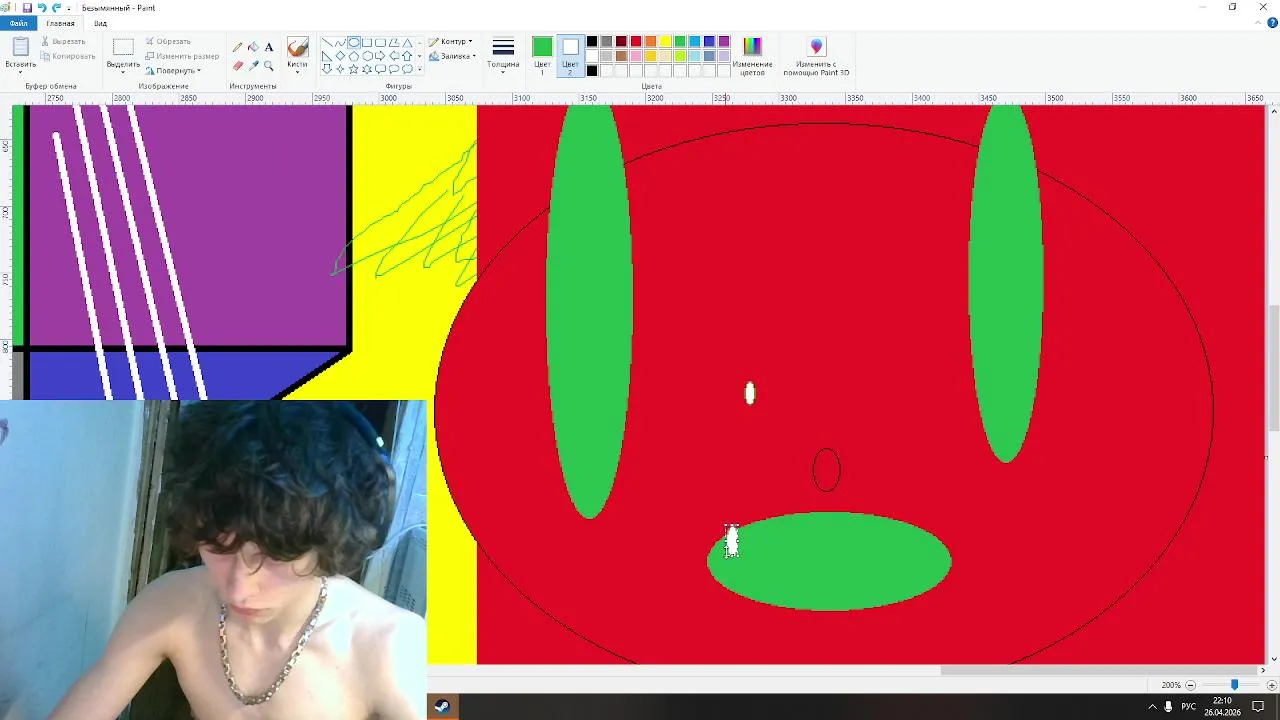Click the vertical scrollbar thumb
1280x720 pixels.
point(1273,368)
